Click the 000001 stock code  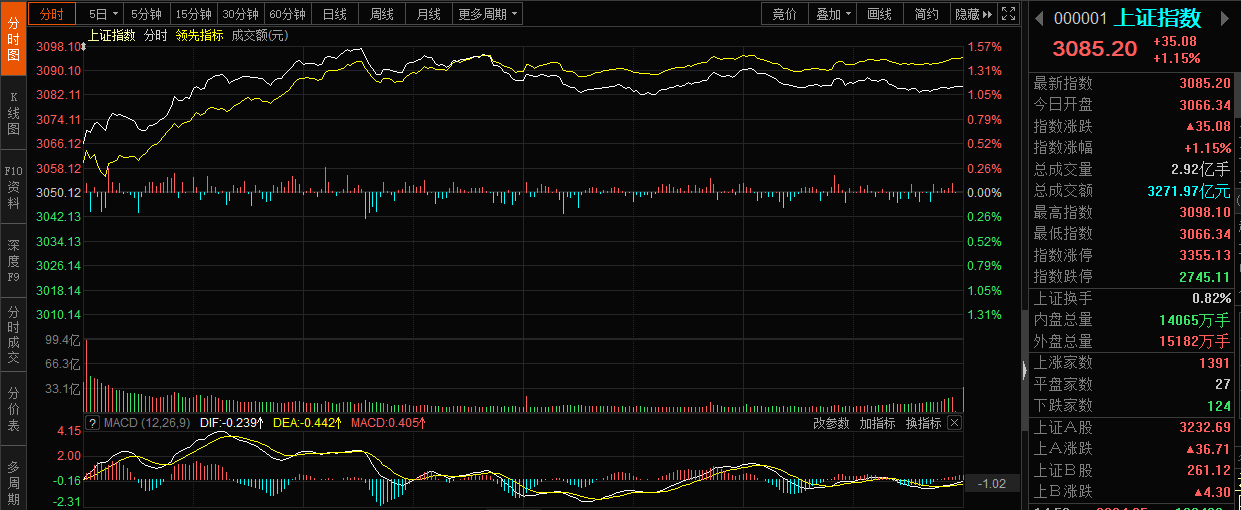[1081, 18]
